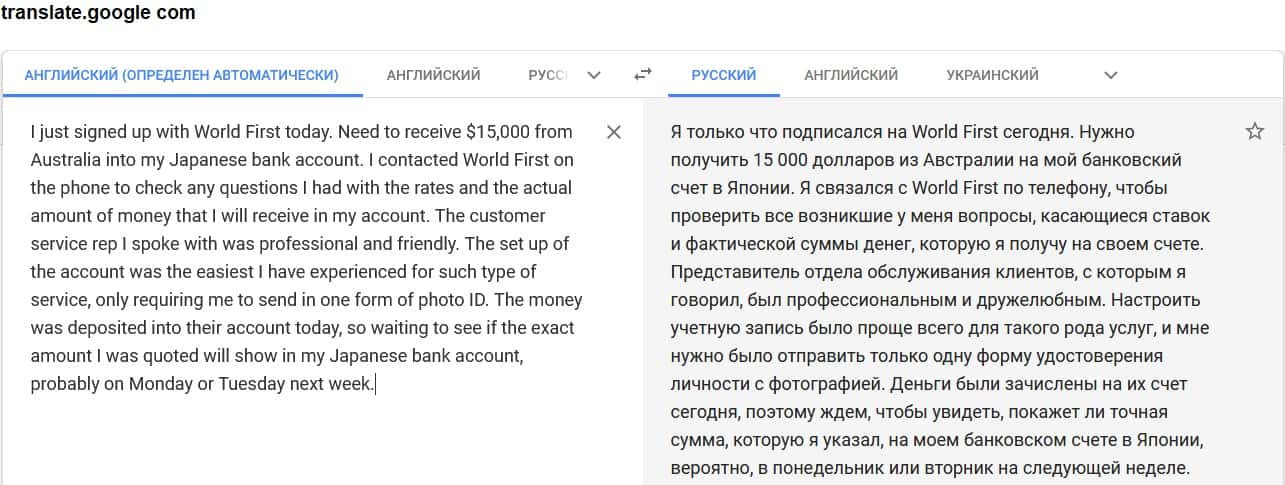Switch target language to УКРАИНСКИЙ

click(992, 75)
